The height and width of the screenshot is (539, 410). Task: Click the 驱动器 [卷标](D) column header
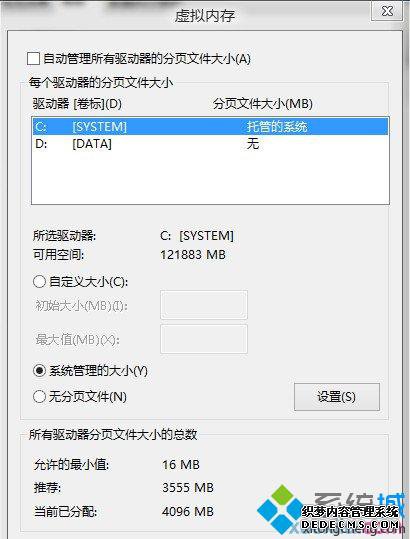click(77, 103)
